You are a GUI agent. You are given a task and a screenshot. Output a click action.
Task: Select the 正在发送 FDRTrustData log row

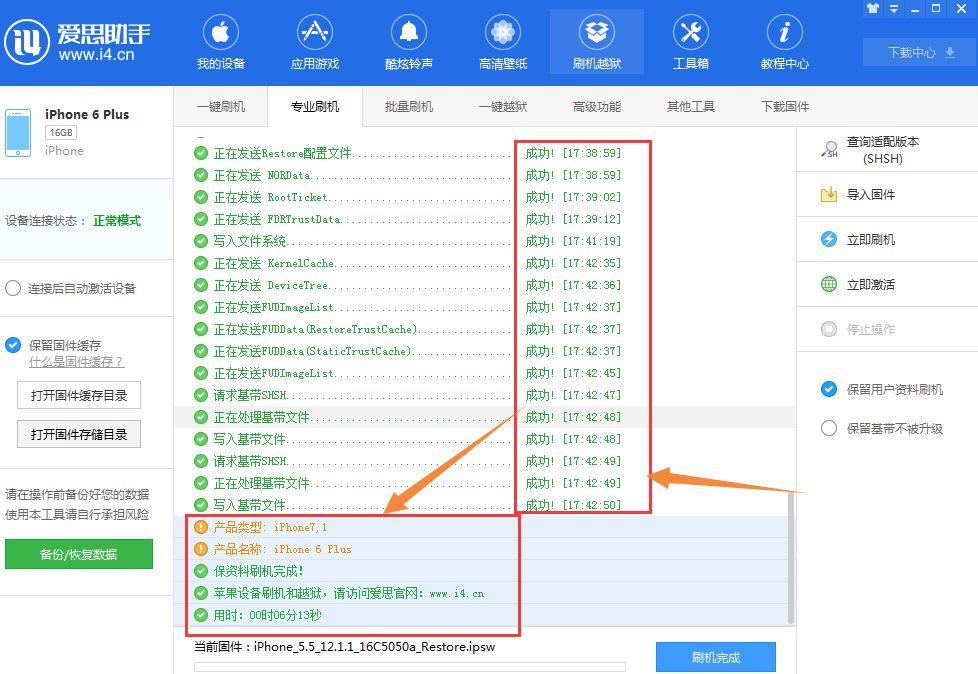tap(485, 219)
